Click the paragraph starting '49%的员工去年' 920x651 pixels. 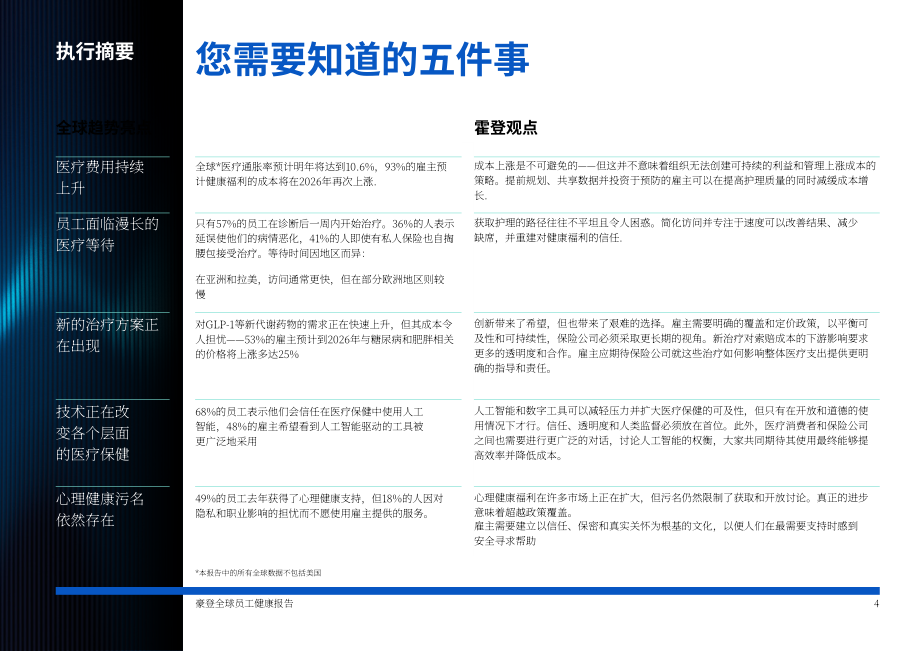click(319, 506)
